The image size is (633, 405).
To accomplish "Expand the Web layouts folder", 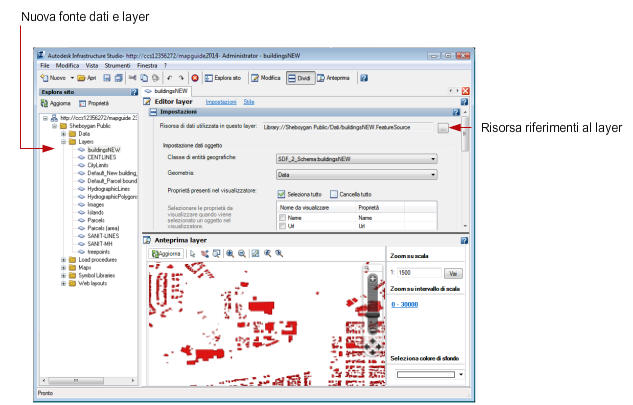I will (x=63, y=283).
